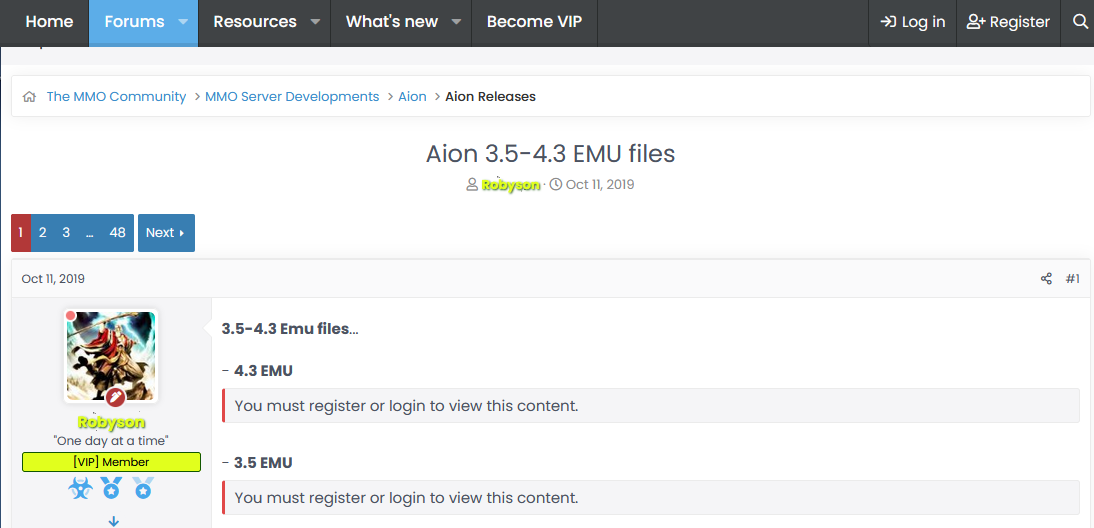Click the share icon on post #1
This screenshot has width=1094, height=528.
(x=1046, y=279)
